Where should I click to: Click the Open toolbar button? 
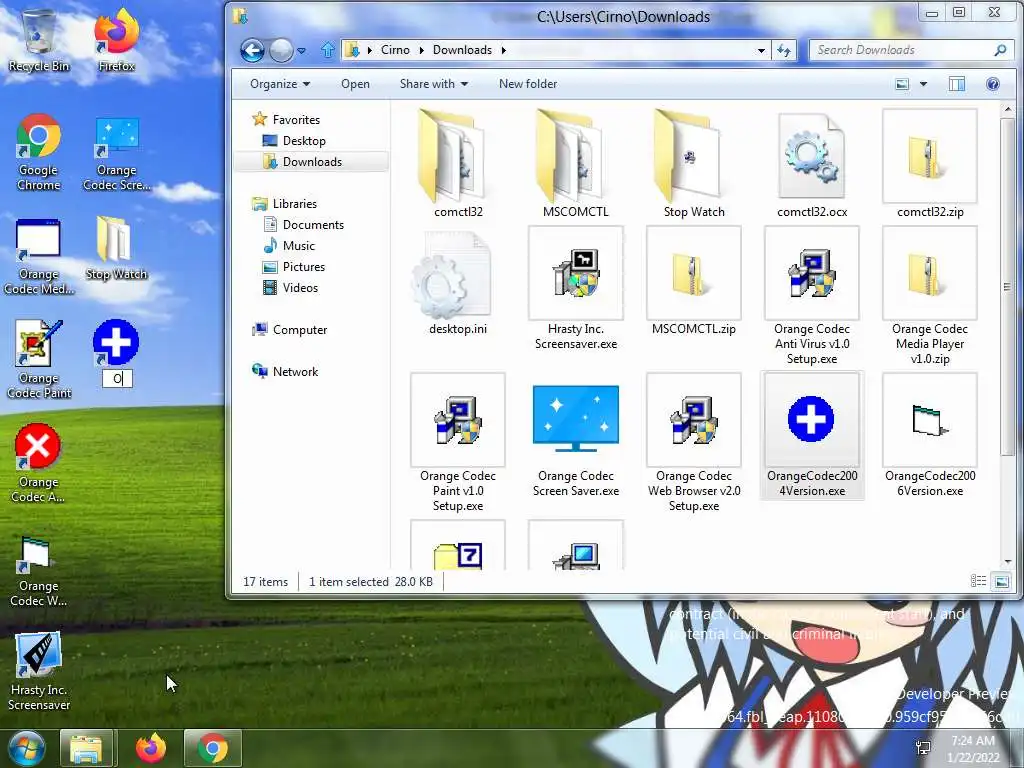tap(355, 84)
